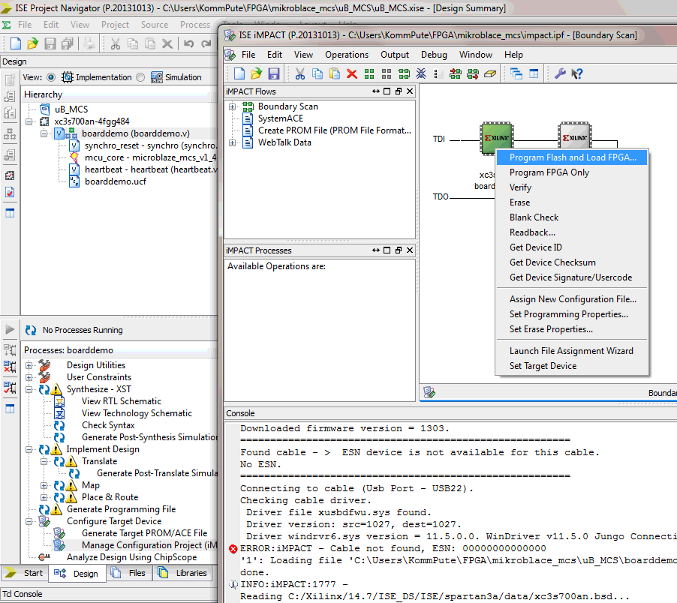Select Manage Configuration Project process
The image size is (677, 603).
coord(149,545)
